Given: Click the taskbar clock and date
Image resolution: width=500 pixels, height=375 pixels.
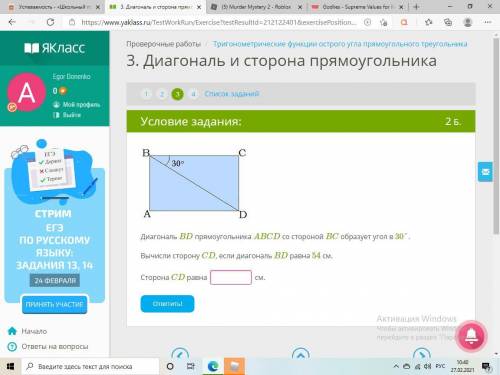Looking at the screenshot, I should pyautogui.click(x=462, y=366).
